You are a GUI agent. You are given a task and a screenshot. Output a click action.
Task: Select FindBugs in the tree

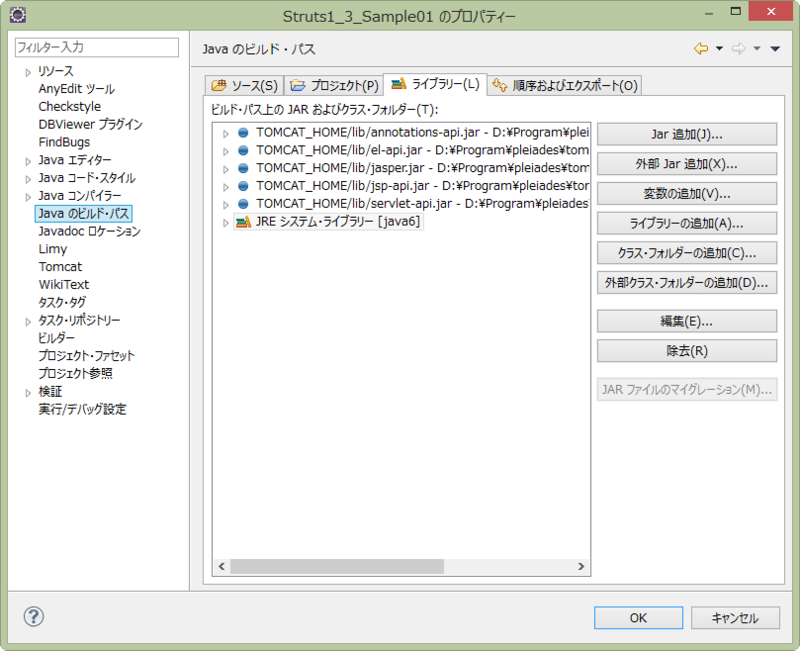[x=64, y=142]
